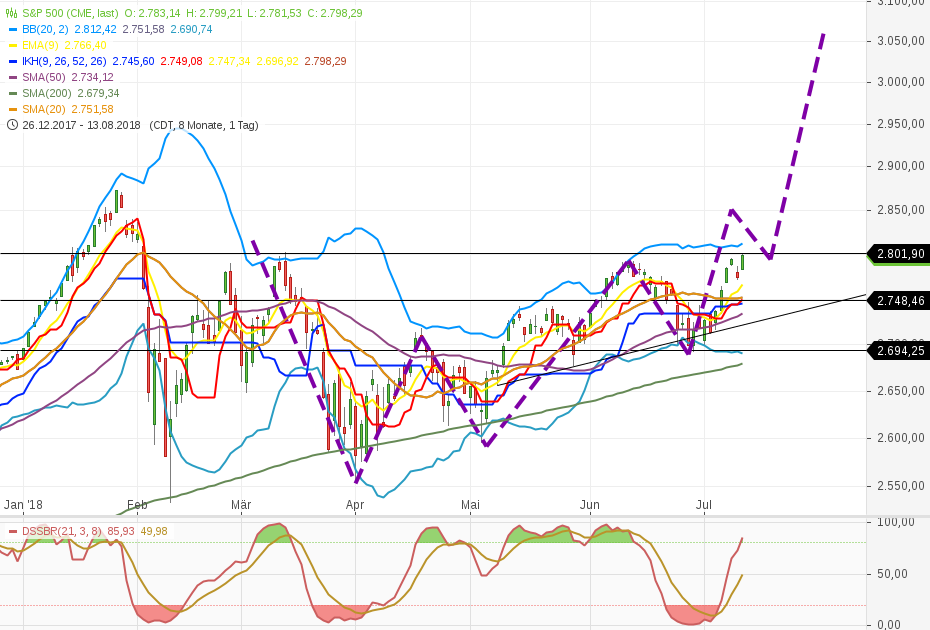Click the purple SMA(50) line icon

point(14,76)
